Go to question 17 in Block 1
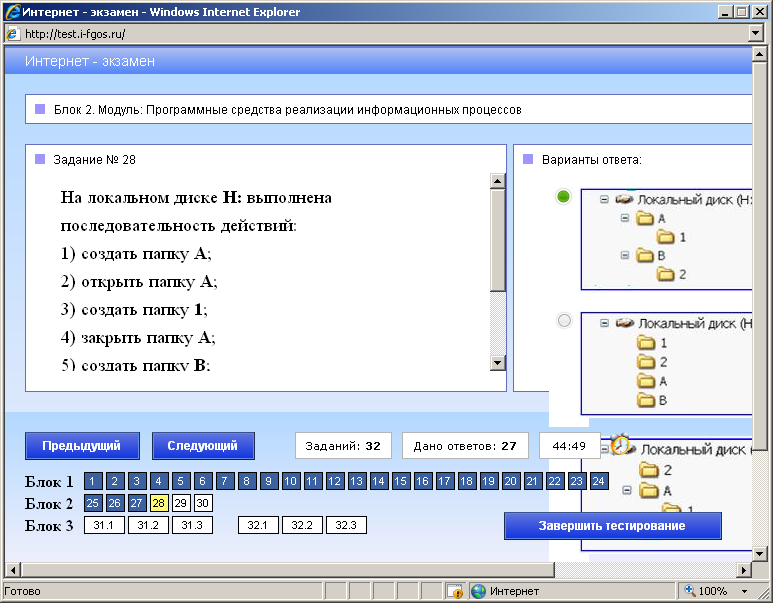Image resolution: width=773 pixels, height=603 pixels. click(444, 481)
